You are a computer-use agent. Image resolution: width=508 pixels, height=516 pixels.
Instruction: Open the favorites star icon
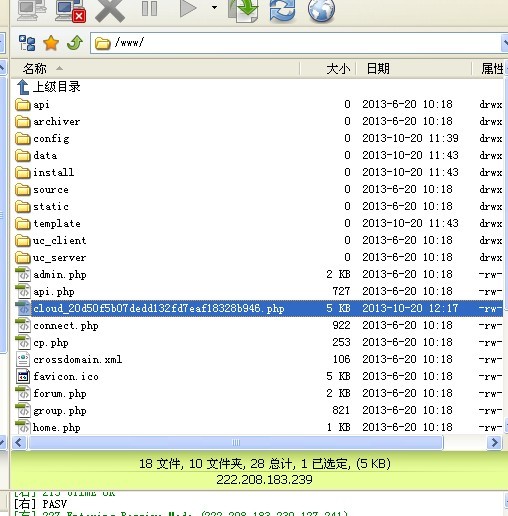[51, 43]
